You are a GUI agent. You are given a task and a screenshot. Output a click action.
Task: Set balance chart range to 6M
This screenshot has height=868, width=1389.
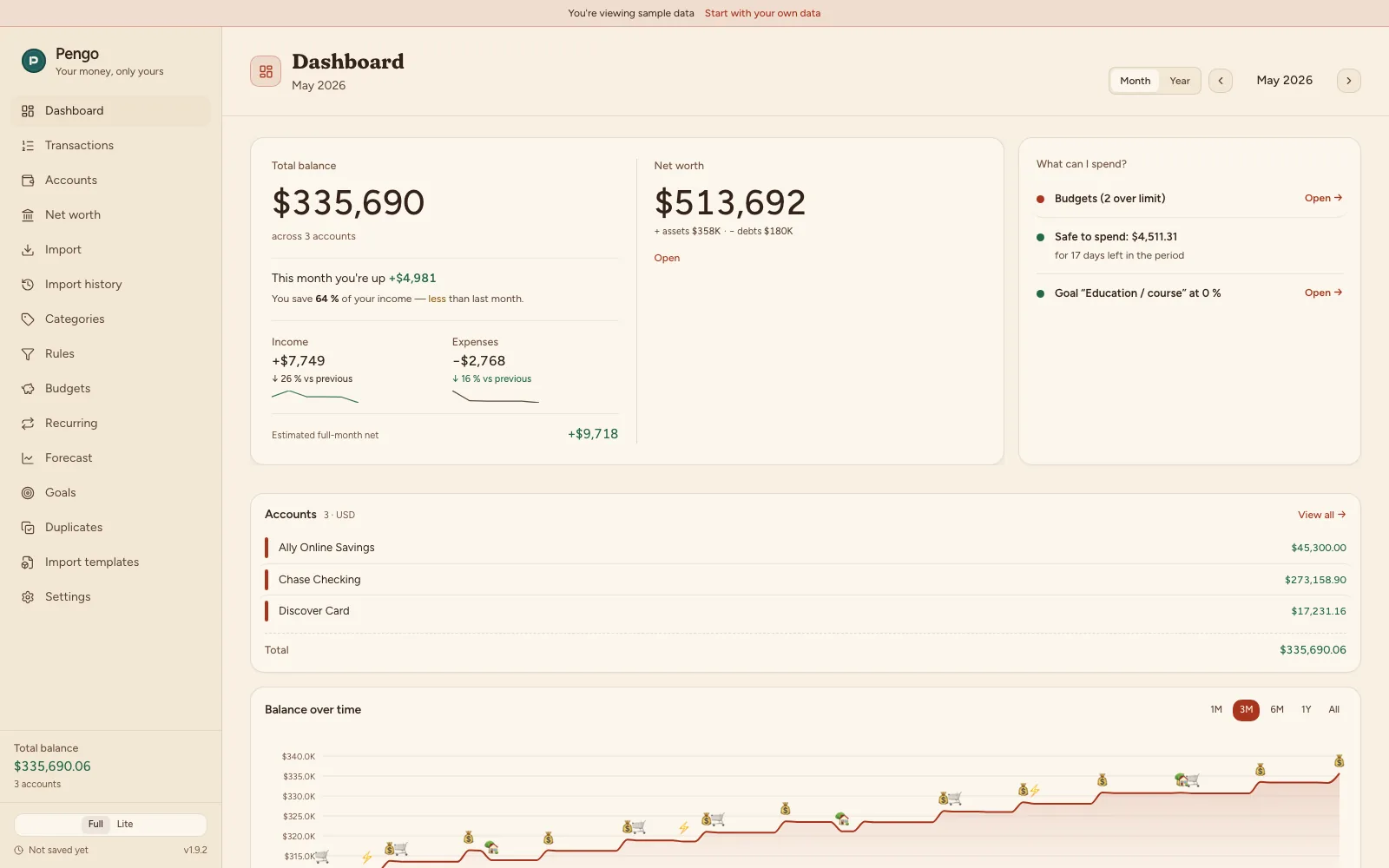pyautogui.click(x=1277, y=710)
